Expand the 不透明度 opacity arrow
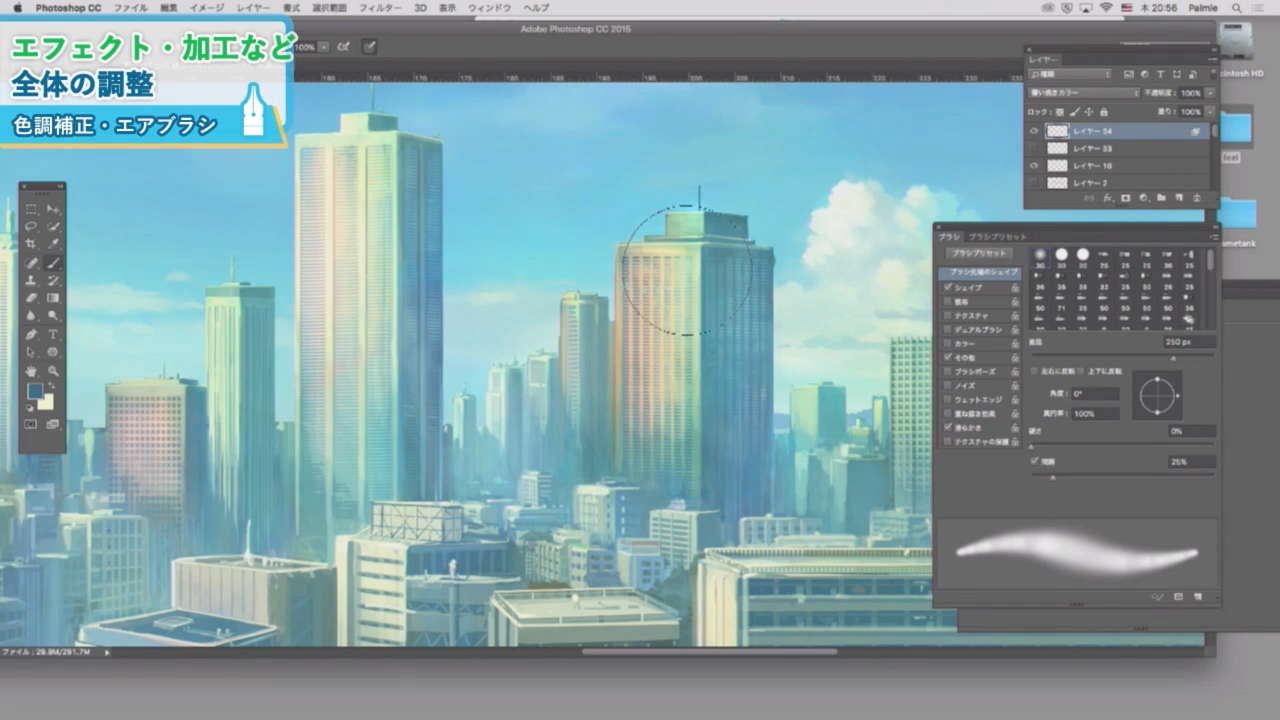This screenshot has height=720, width=1280. pos(1210,93)
